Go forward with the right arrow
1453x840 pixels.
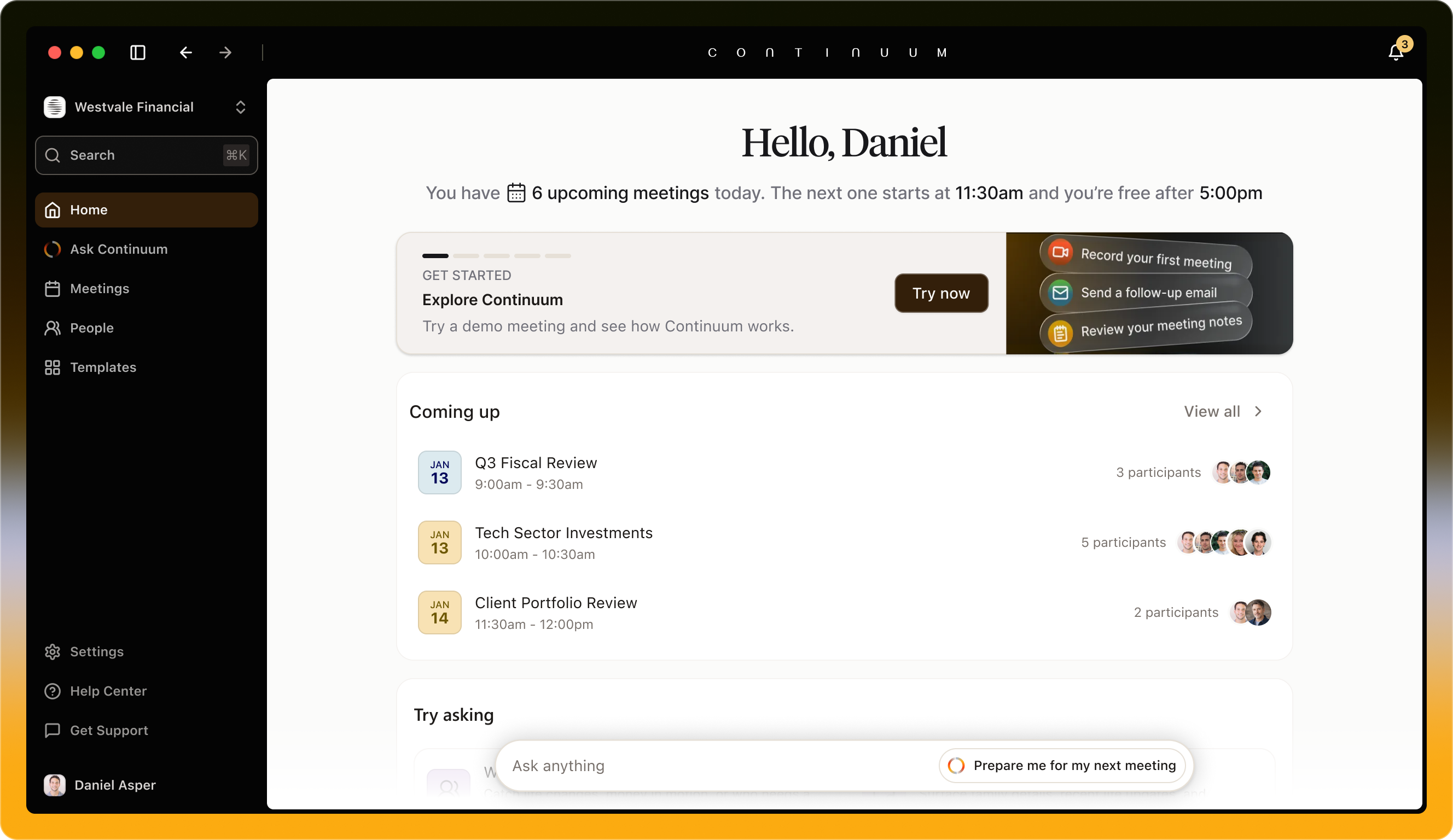click(225, 52)
